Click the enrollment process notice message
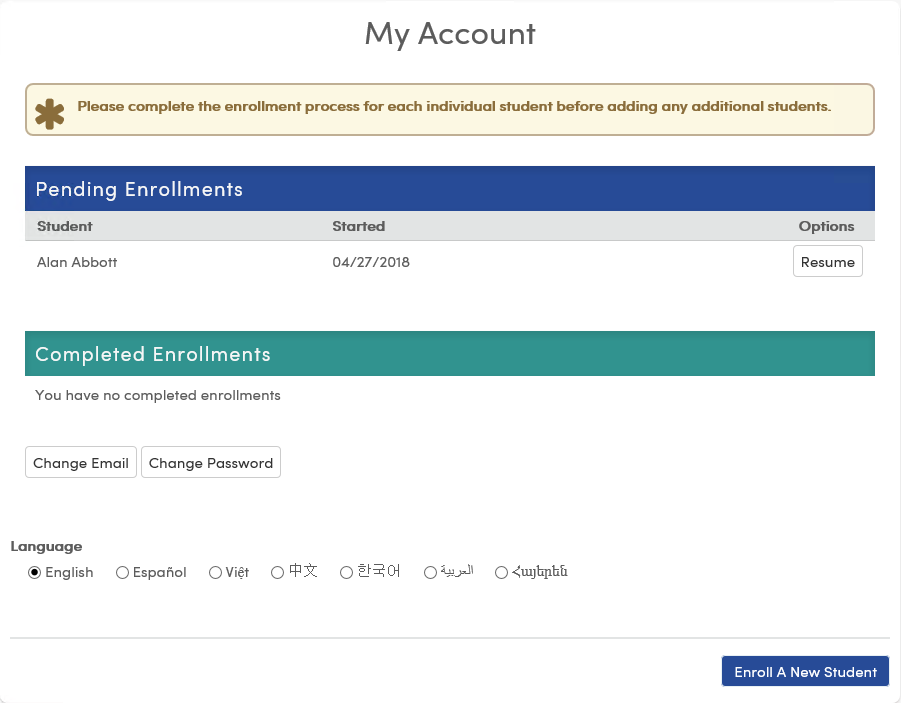901x703 pixels. [454, 106]
